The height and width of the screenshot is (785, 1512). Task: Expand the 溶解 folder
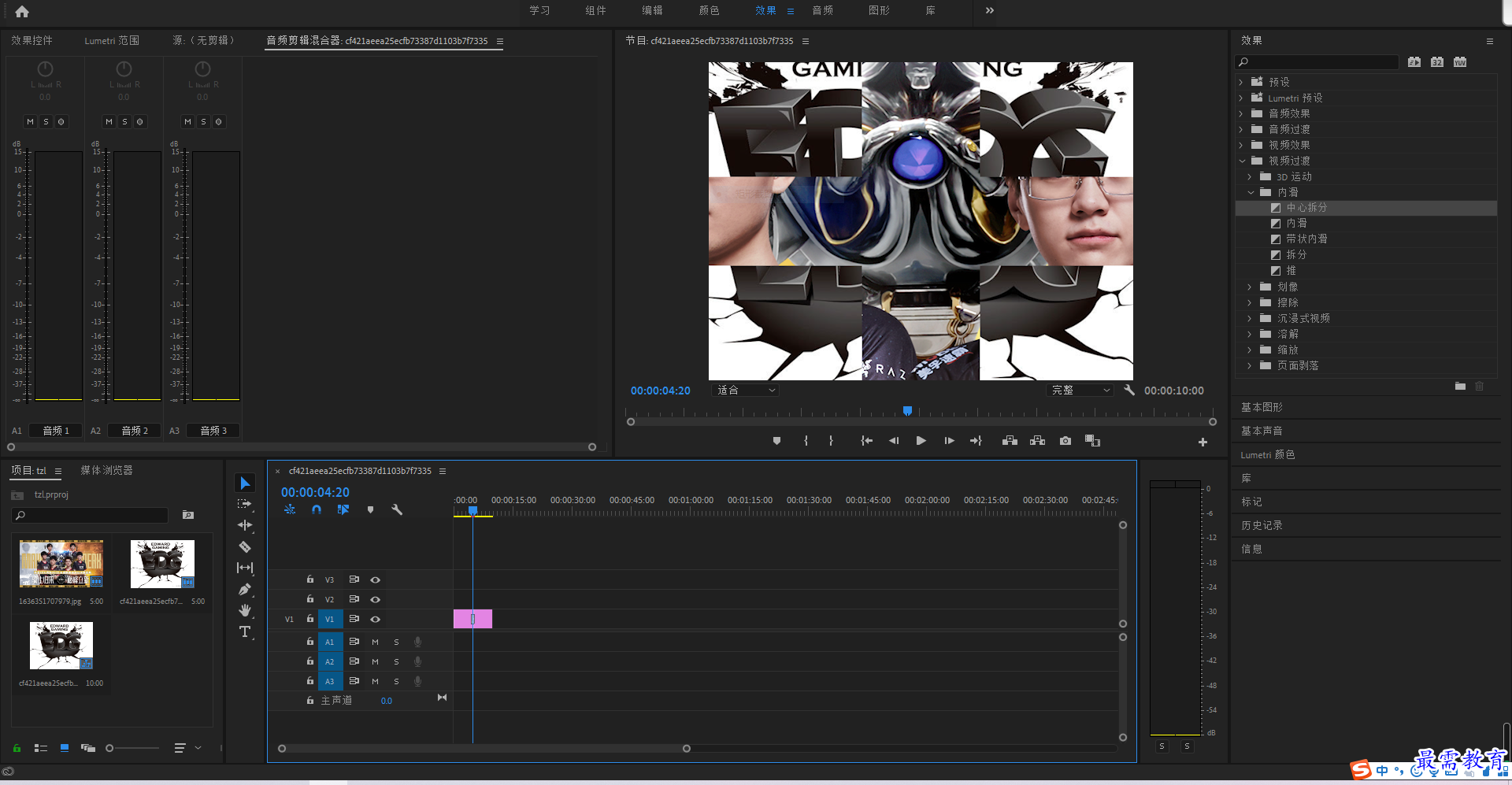pyautogui.click(x=1250, y=334)
